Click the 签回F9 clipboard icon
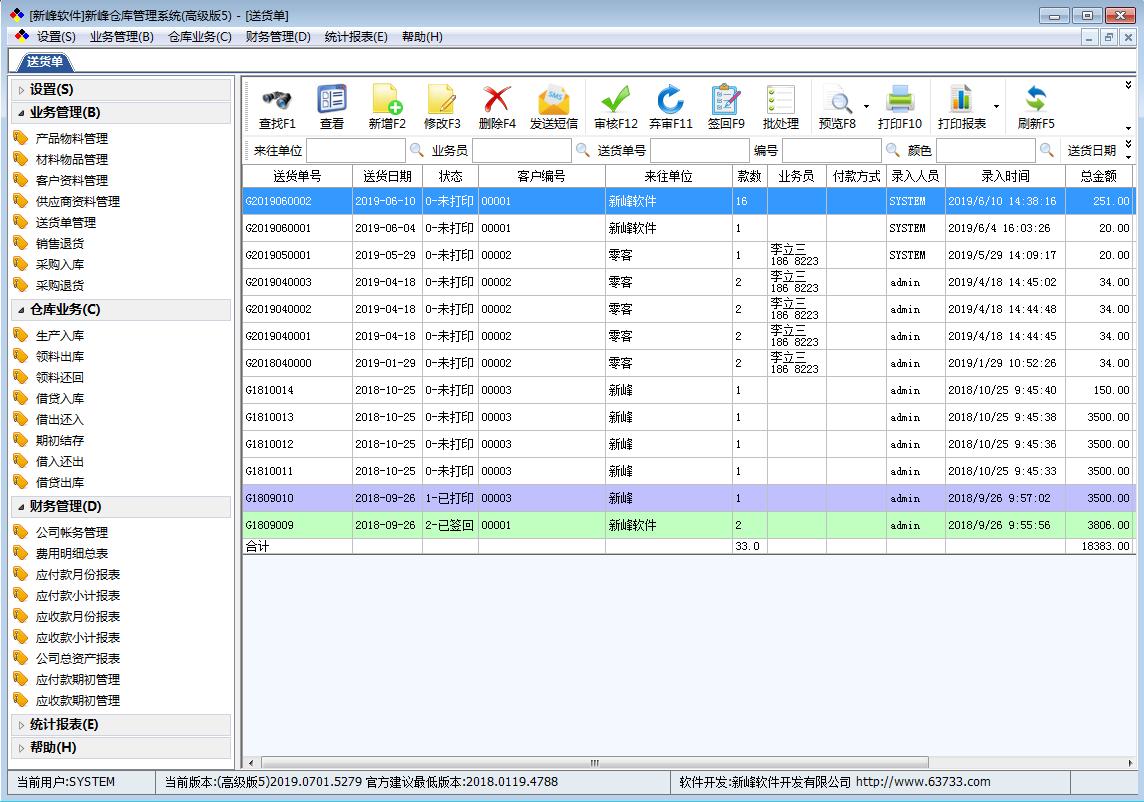1144x802 pixels. (726, 100)
